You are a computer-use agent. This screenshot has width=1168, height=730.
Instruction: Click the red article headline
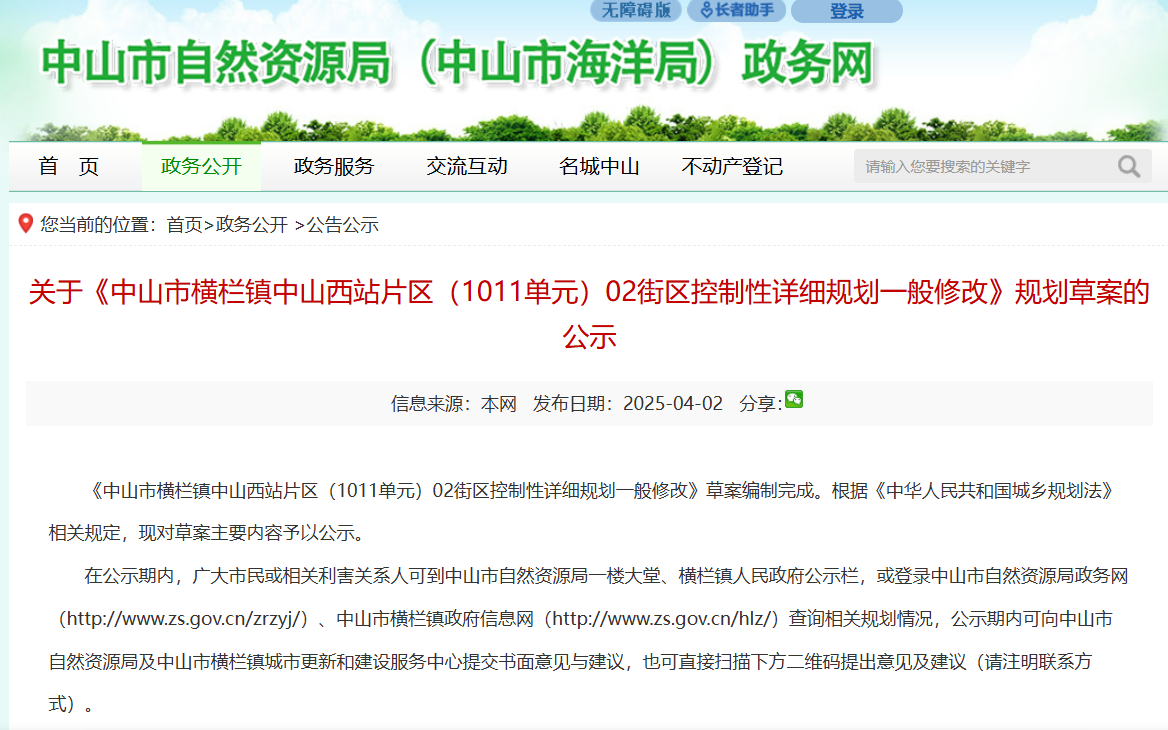point(589,314)
